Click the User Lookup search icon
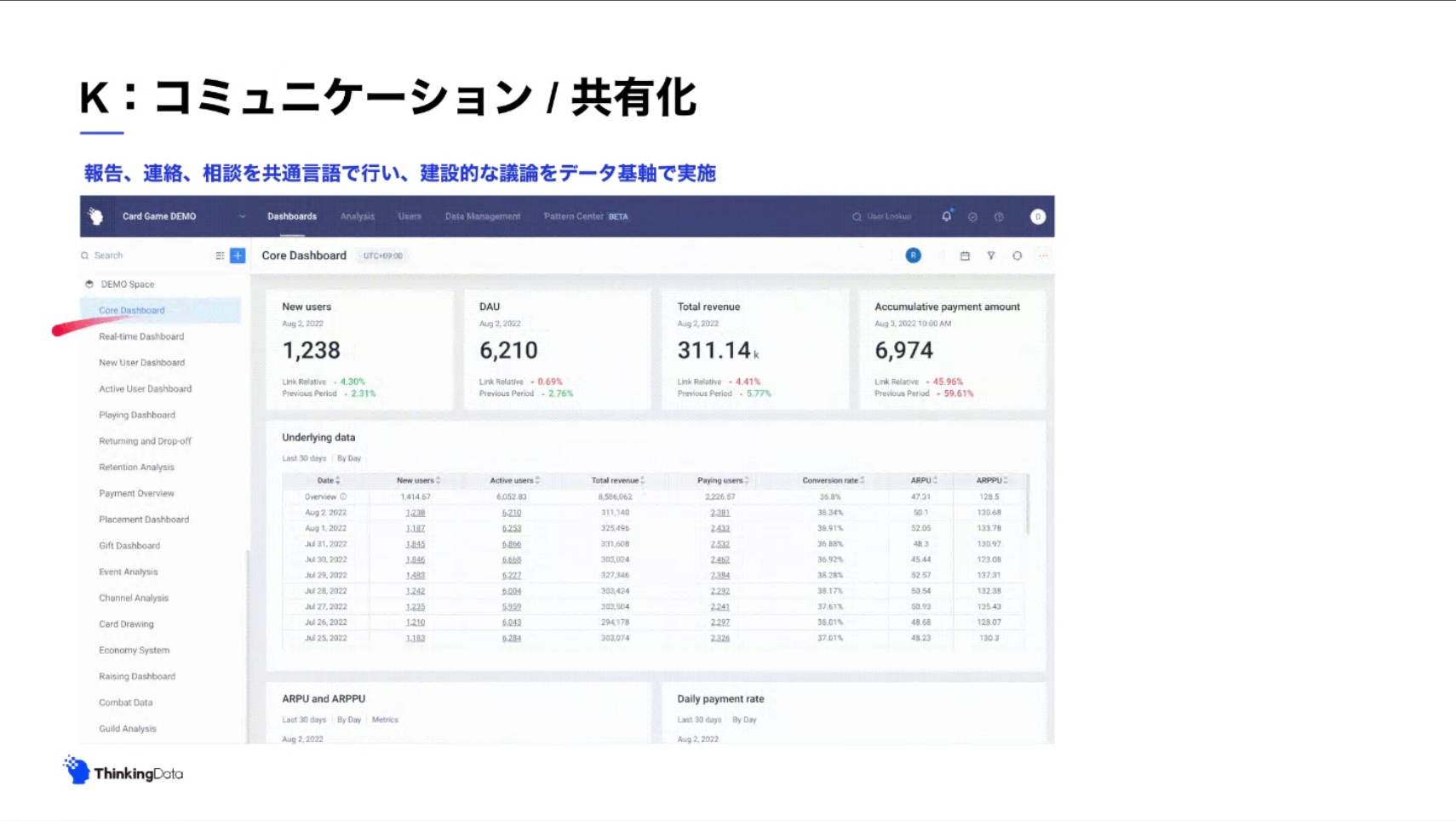Viewport: 1456px width, 821px height. click(x=857, y=217)
